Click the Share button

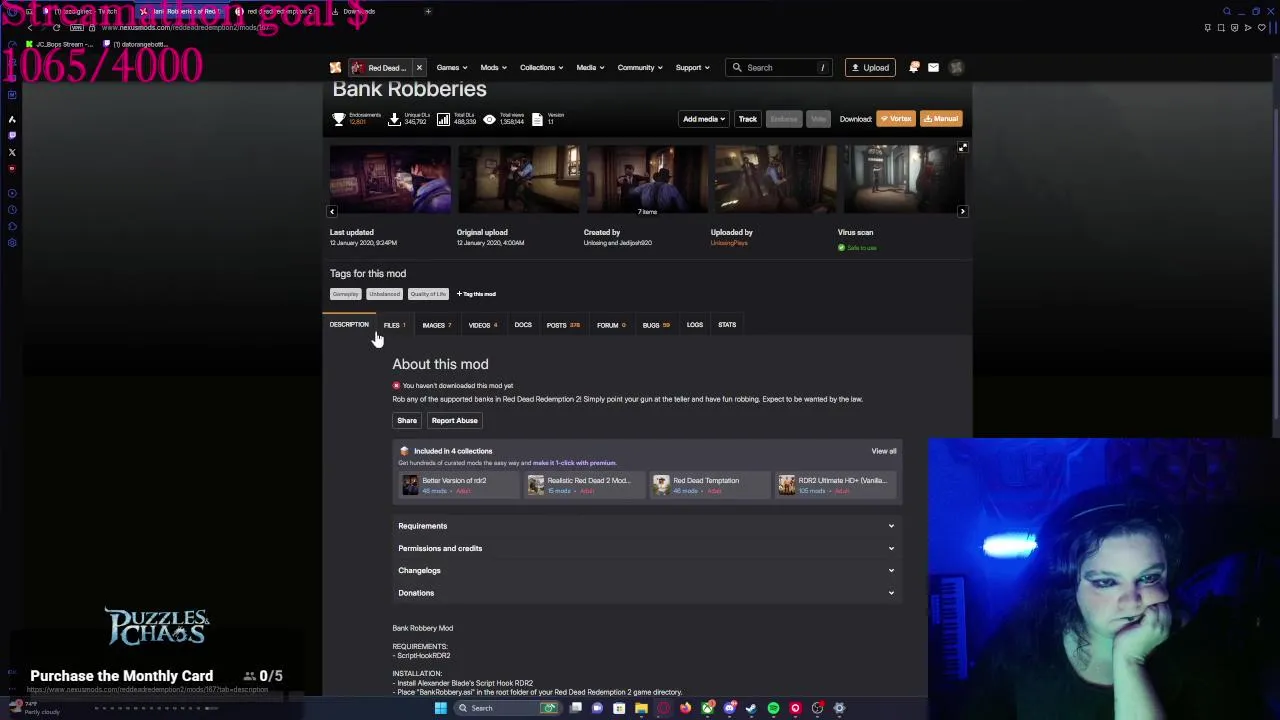407,421
